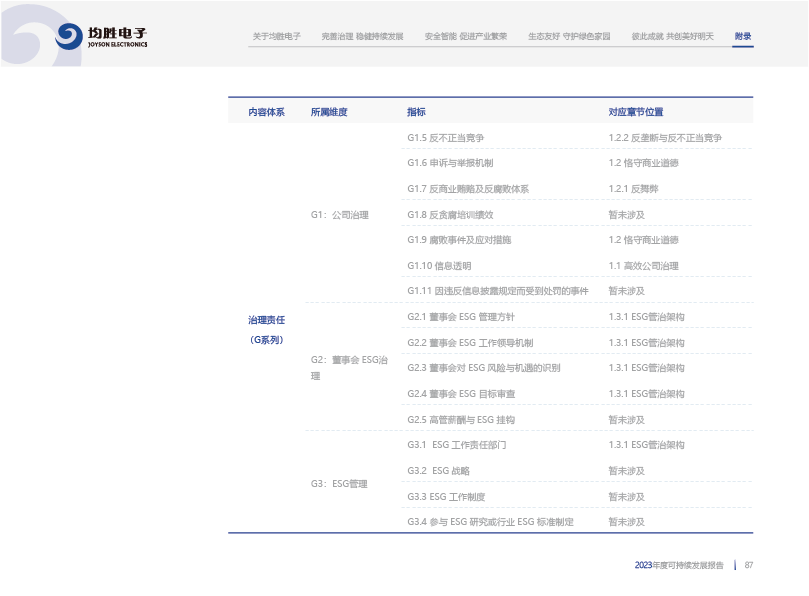Go to 生态友好 守护绿色家园 tab
809x596 pixels.
tap(569, 36)
